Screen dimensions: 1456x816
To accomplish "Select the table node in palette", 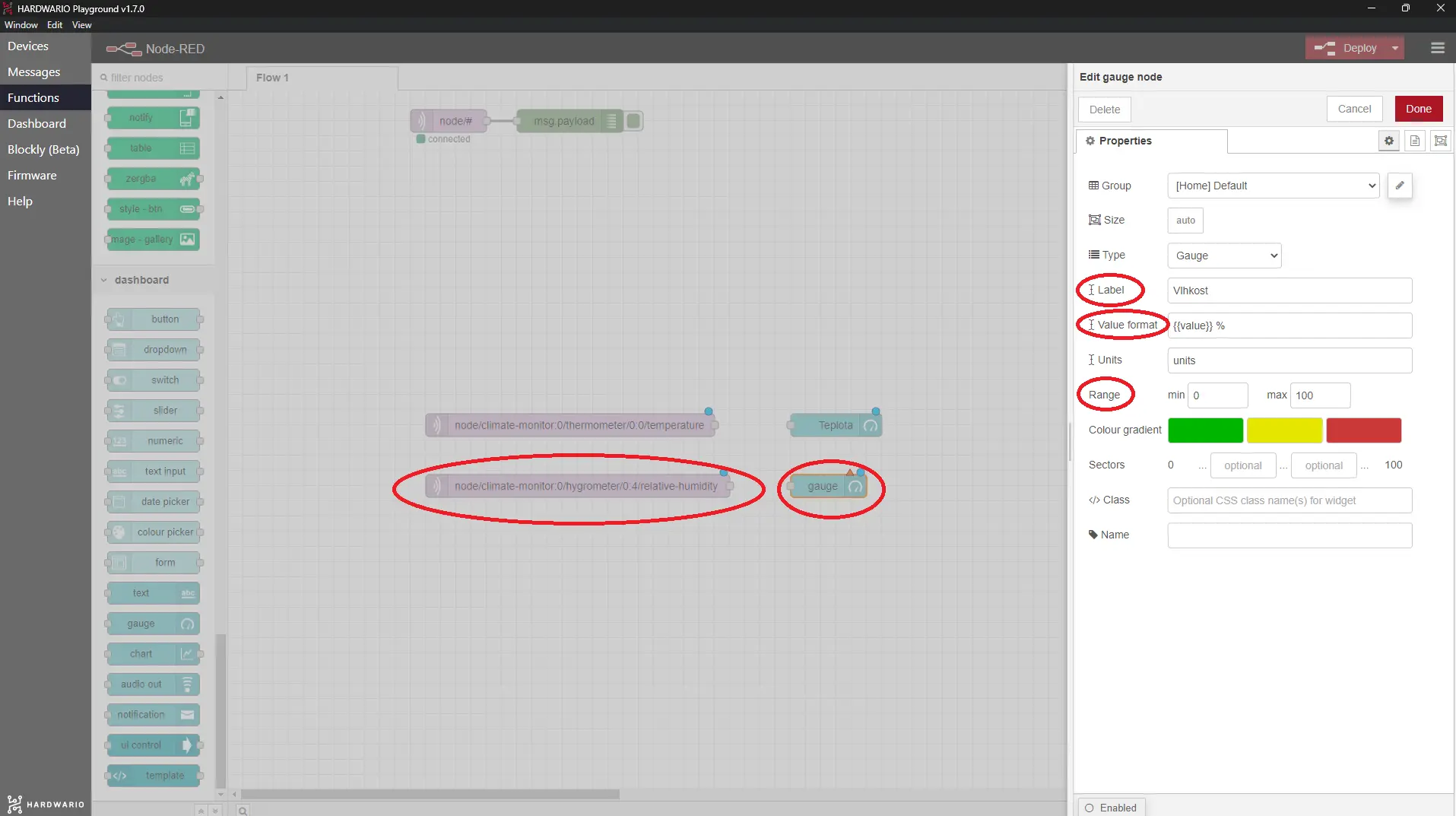I will pos(154,148).
